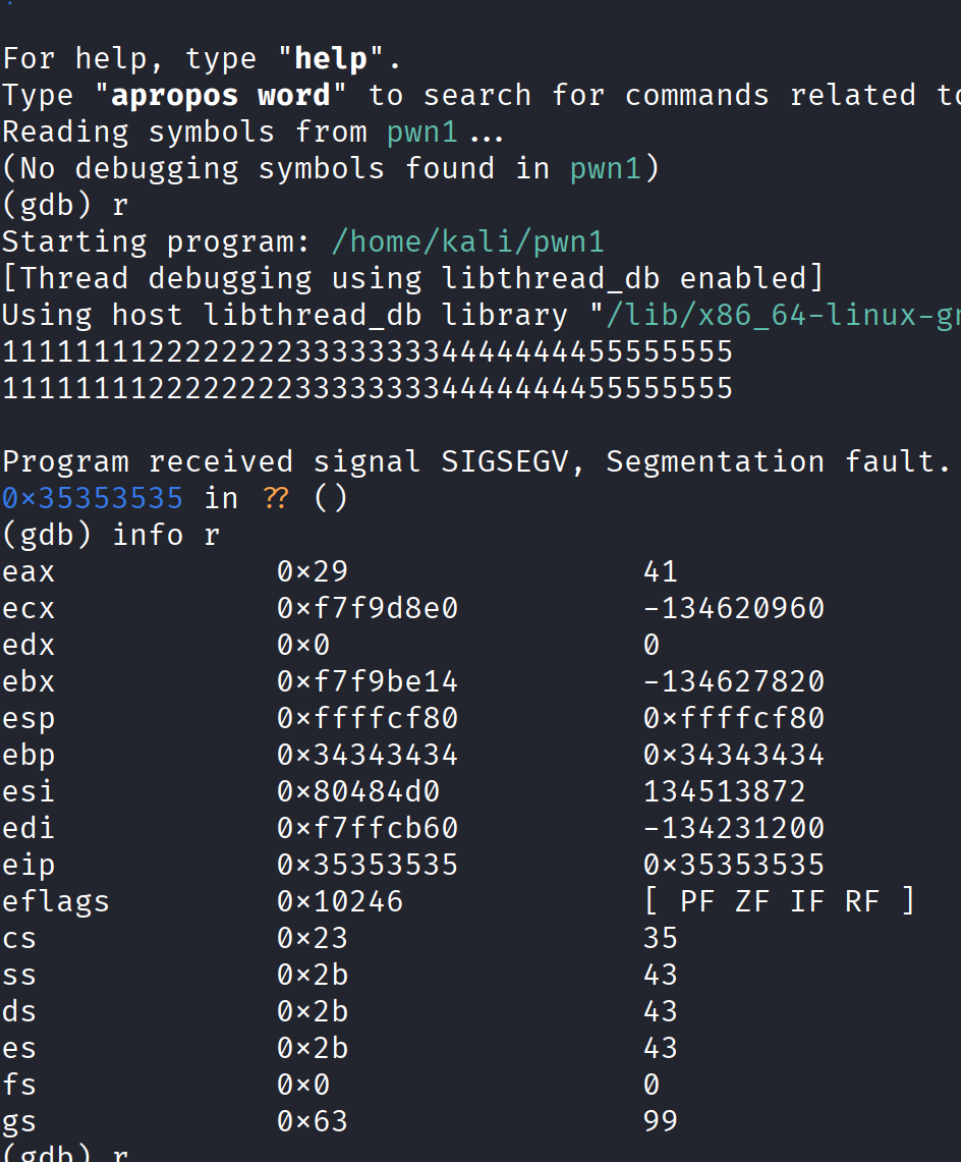Image resolution: width=961 pixels, height=1162 pixels.
Task: Click the ecx hex value 0xf7f9d8e0
Action: click(x=367, y=608)
